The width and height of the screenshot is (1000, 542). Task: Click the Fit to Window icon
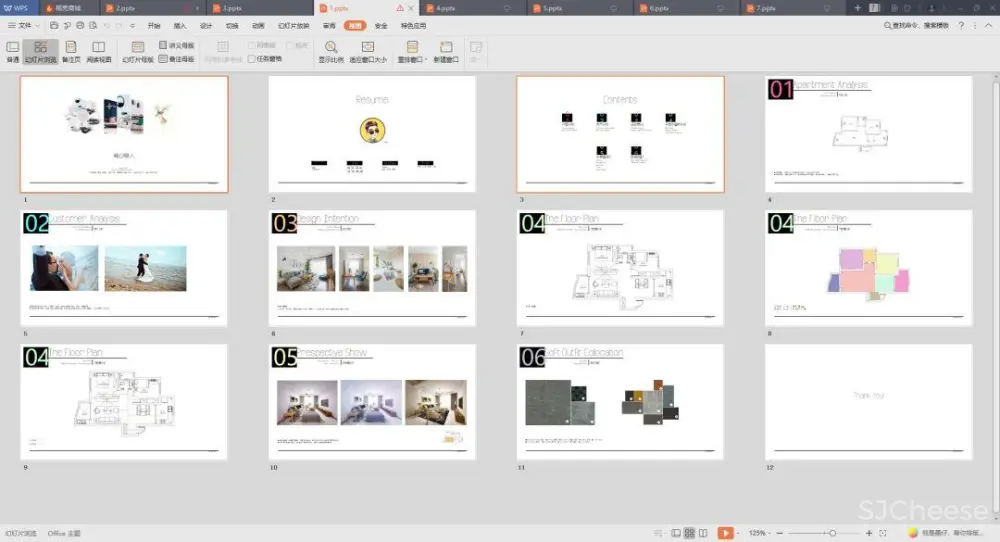[368, 47]
